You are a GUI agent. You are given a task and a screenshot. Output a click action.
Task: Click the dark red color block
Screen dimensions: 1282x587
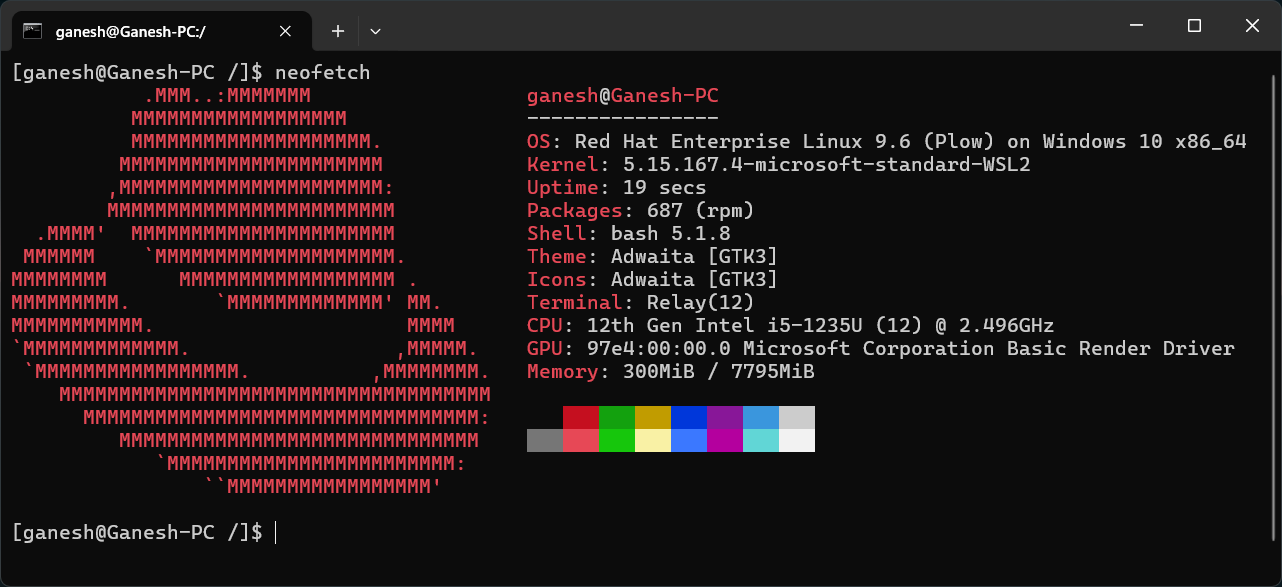click(x=580, y=417)
